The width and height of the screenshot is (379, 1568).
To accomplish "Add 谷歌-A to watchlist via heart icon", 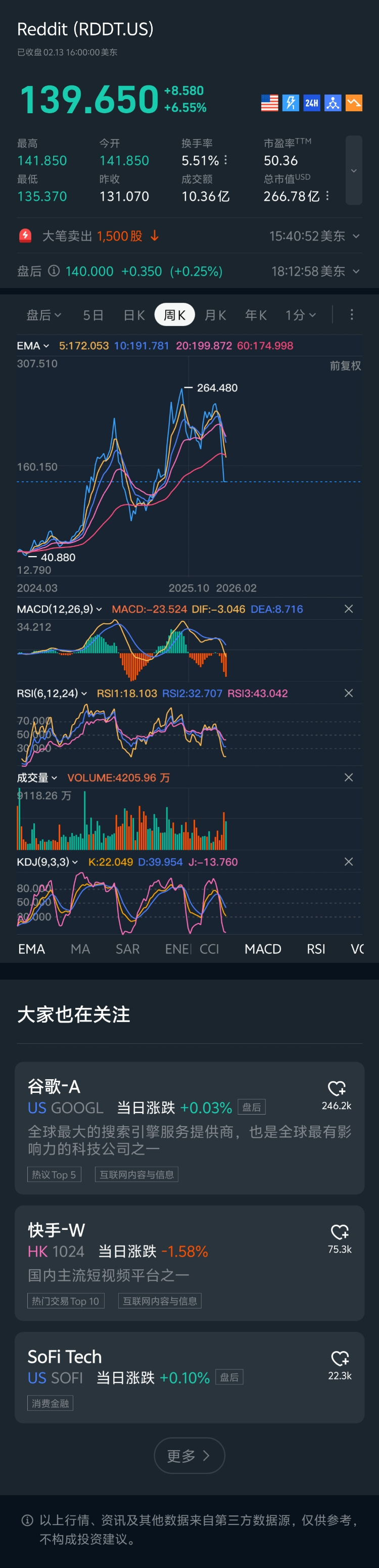I will click(x=337, y=1088).
